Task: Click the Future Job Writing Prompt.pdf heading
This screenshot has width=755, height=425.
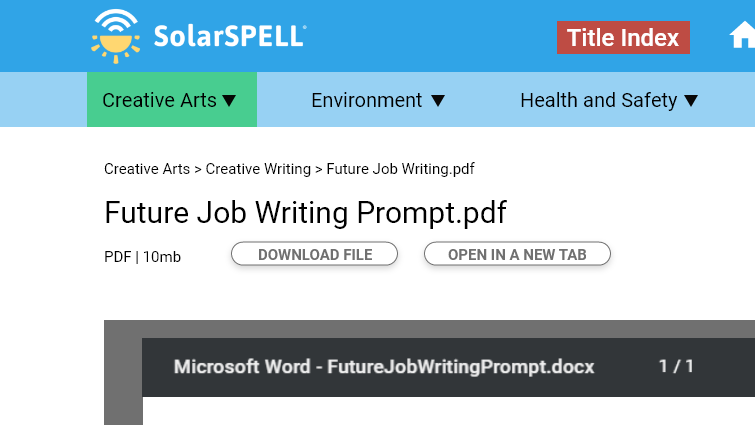Action: 305,213
